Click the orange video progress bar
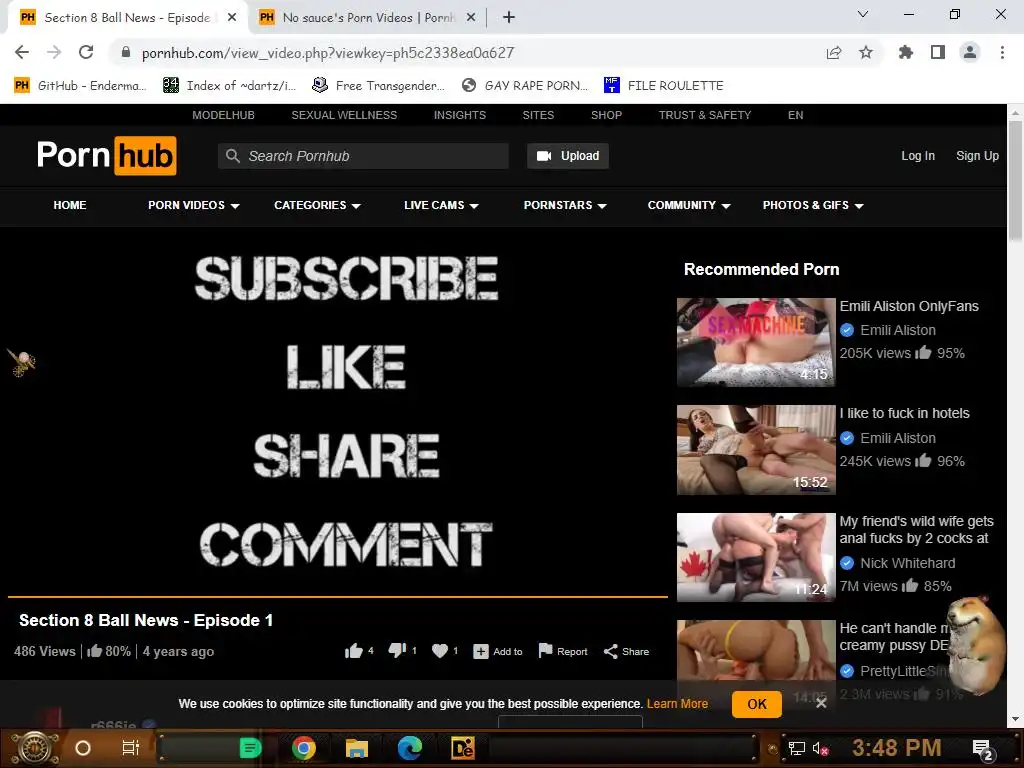Viewport: 1024px width, 768px height. 338,596
